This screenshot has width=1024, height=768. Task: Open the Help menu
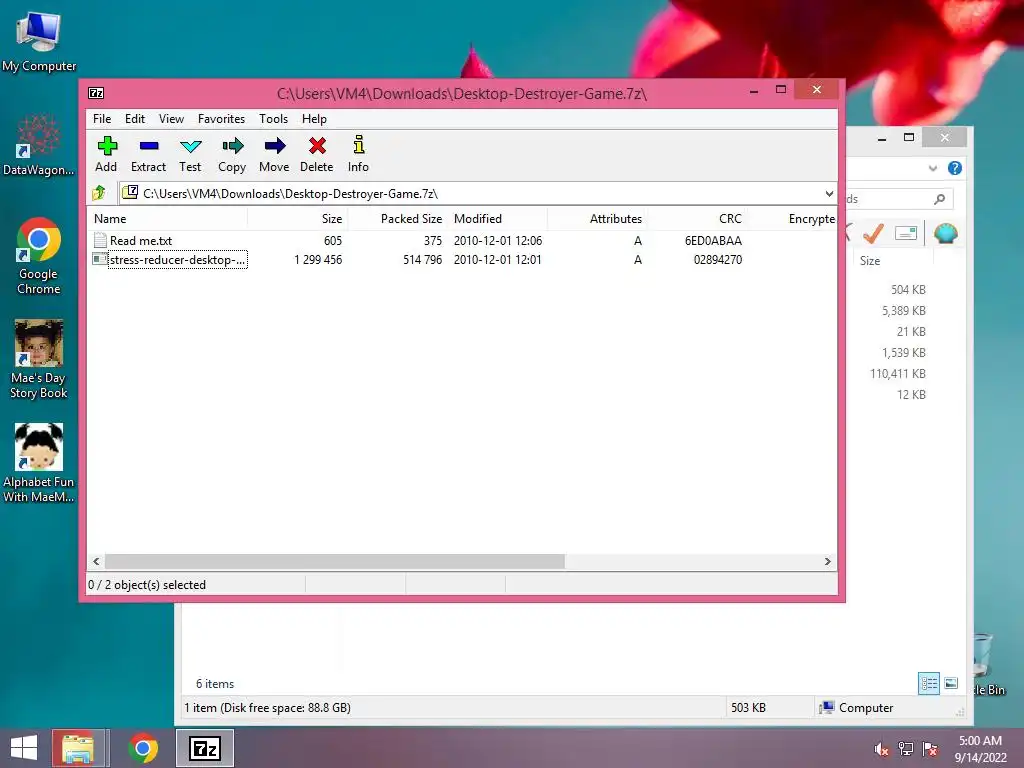[x=314, y=118]
